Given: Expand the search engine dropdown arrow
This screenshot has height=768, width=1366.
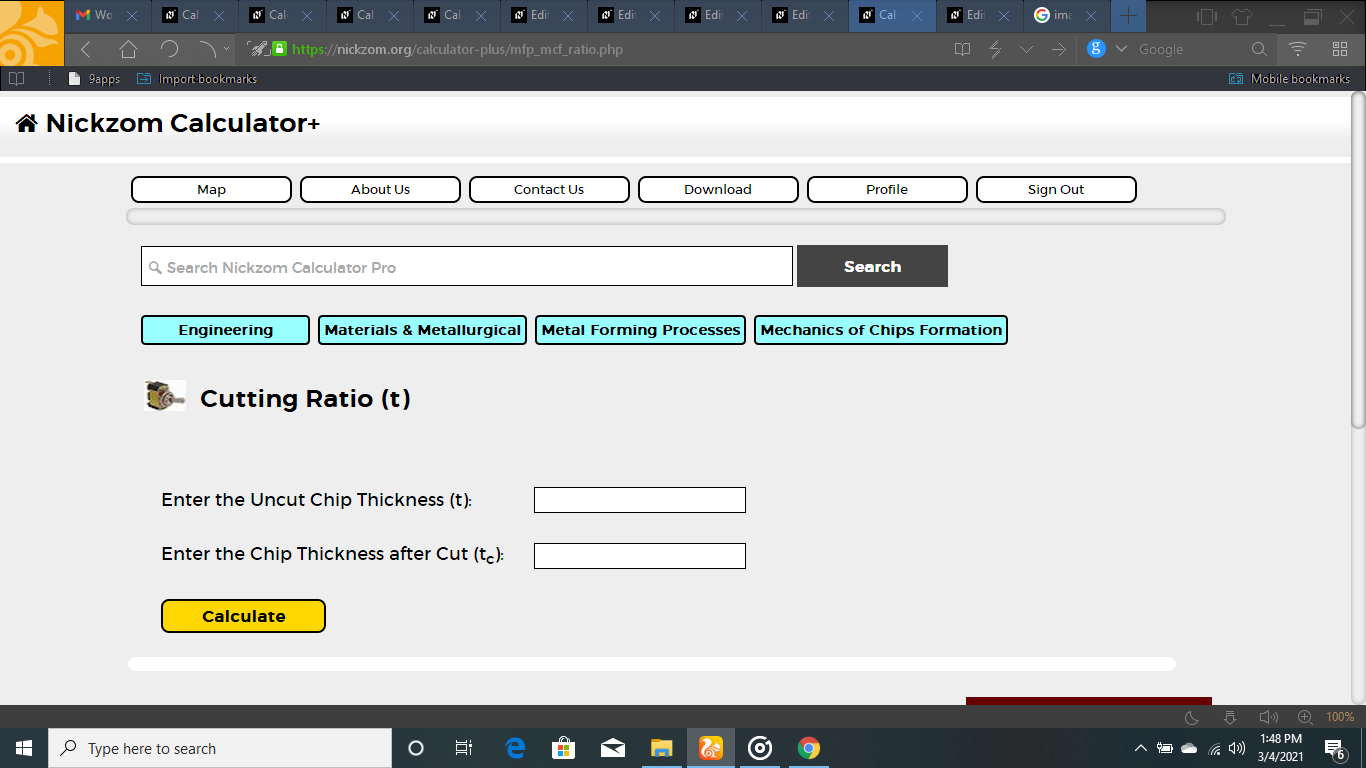Looking at the screenshot, I should coord(1121,49).
